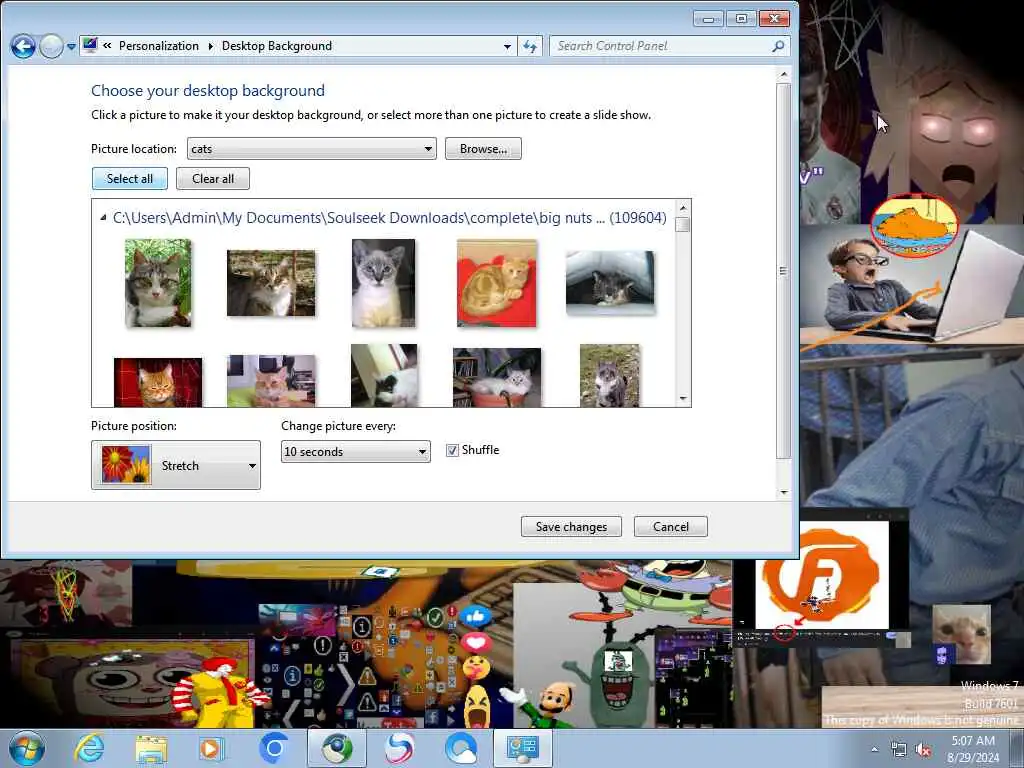Image resolution: width=1024 pixels, height=768 pixels.
Task: Click the refresh address bar button
Action: pyautogui.click(x=530, y=46)
